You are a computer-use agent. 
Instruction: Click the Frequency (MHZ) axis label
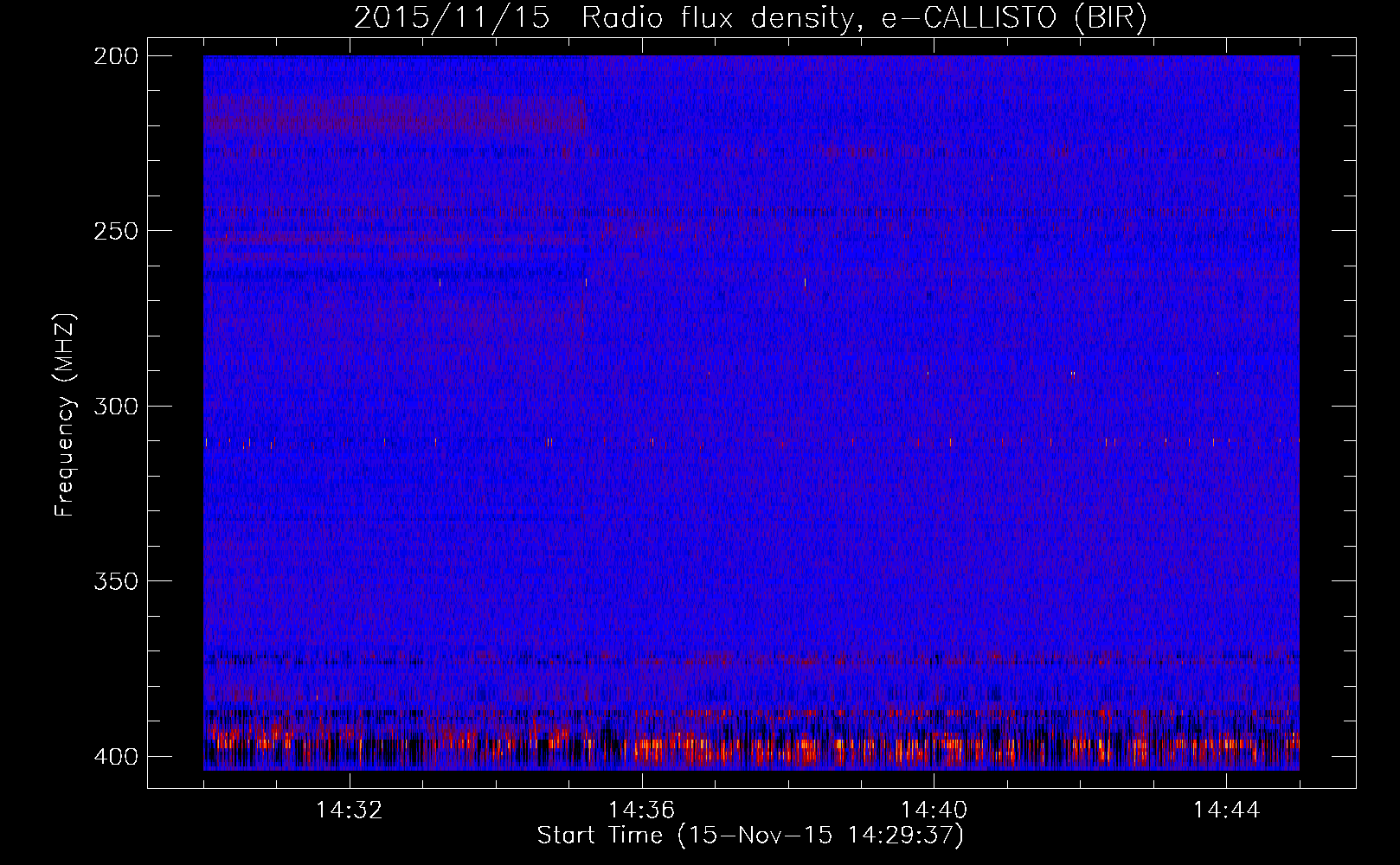coord(65,414)
